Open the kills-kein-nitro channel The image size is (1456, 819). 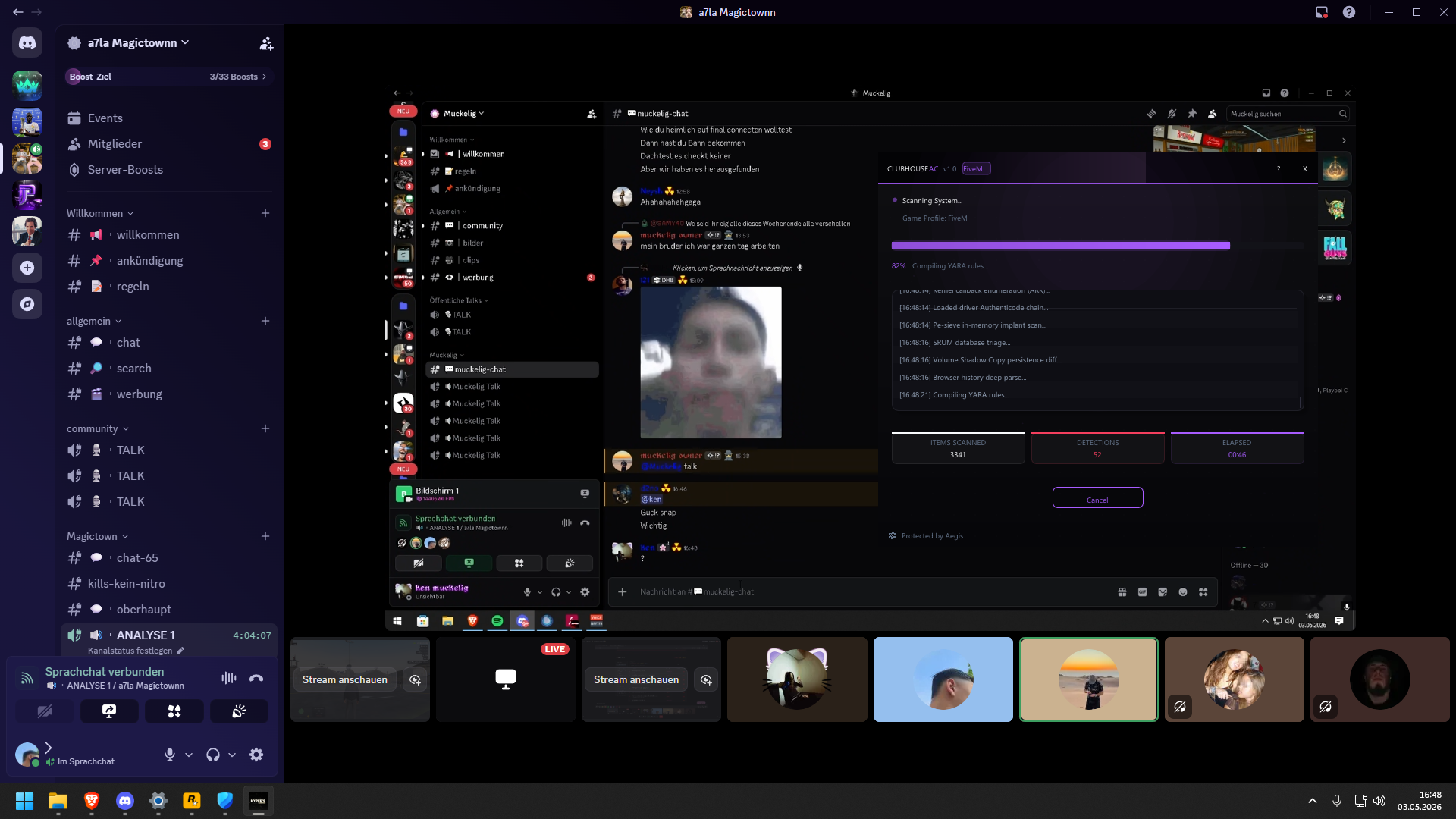click(x=168, y=584)
